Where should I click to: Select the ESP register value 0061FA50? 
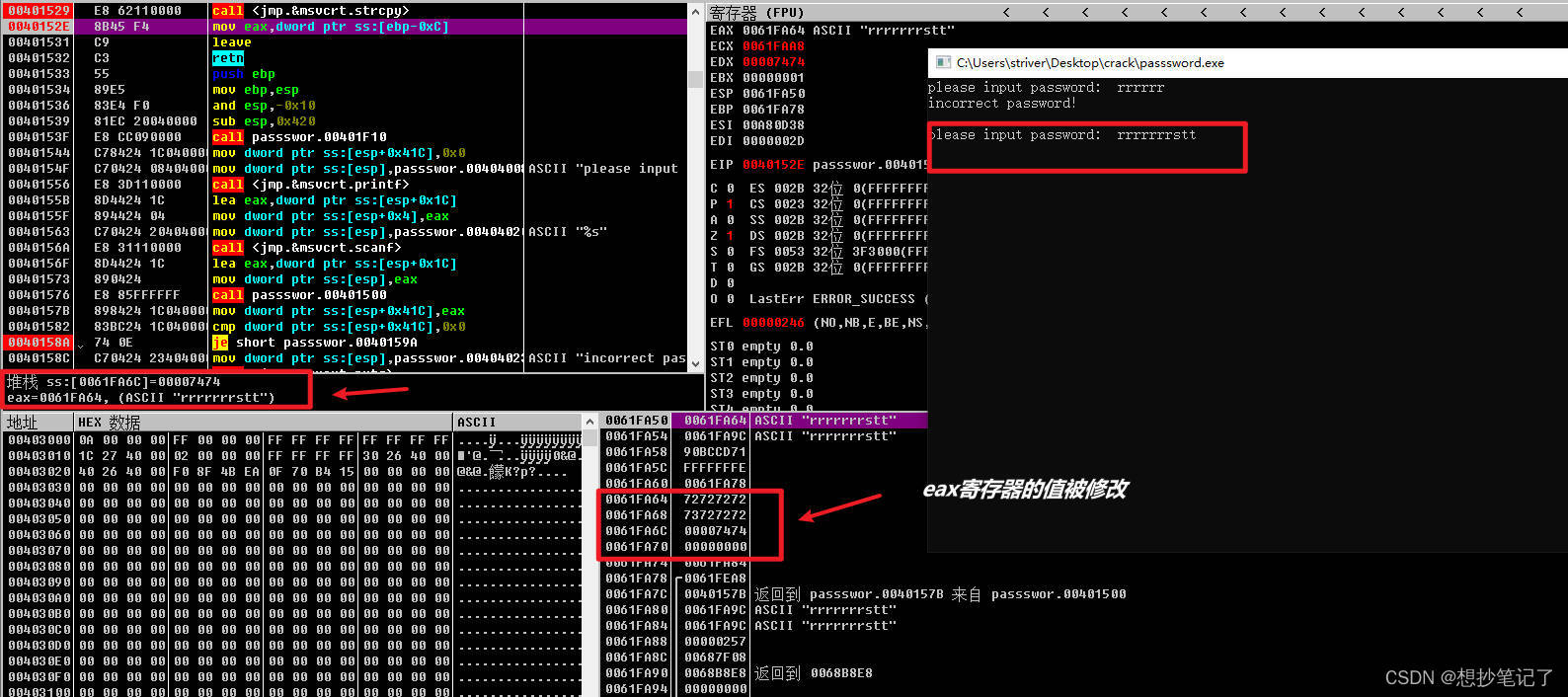[x=773, y=94]
